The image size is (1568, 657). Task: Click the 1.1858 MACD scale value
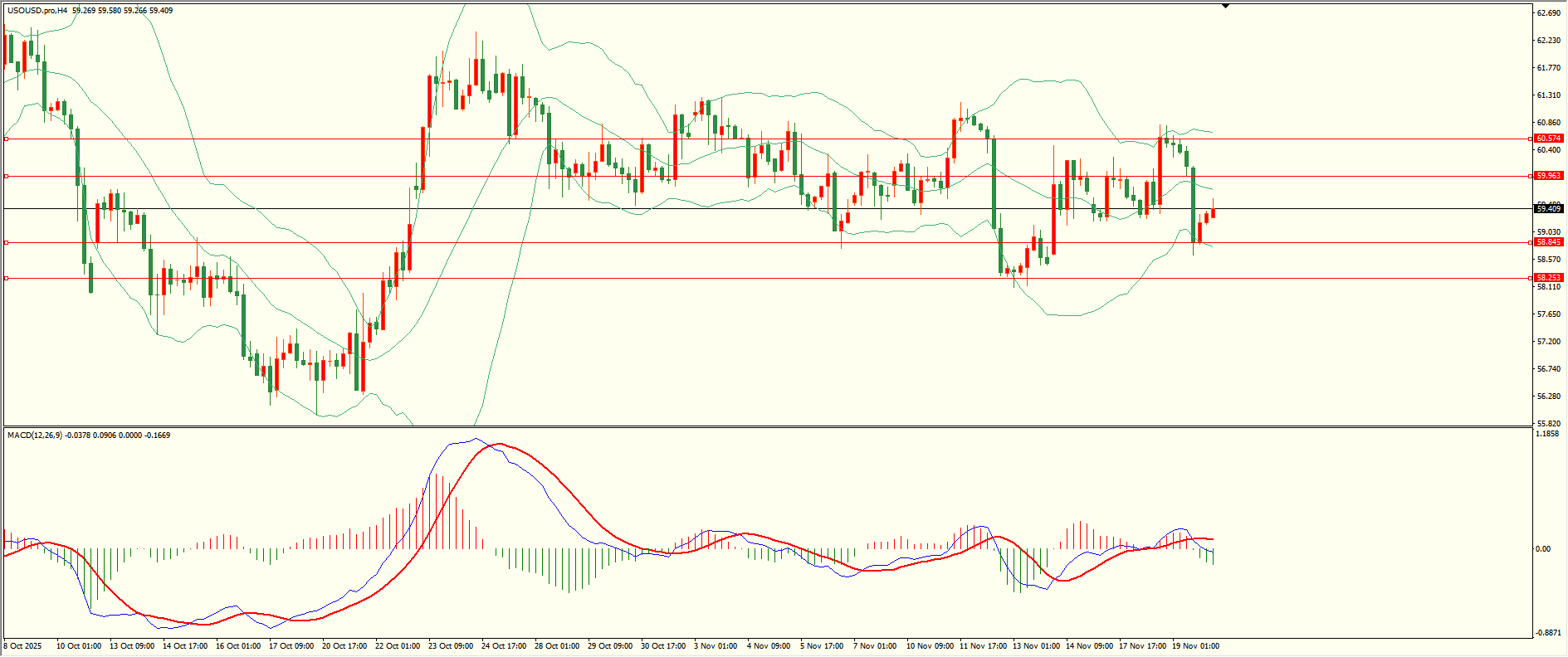1549,434
